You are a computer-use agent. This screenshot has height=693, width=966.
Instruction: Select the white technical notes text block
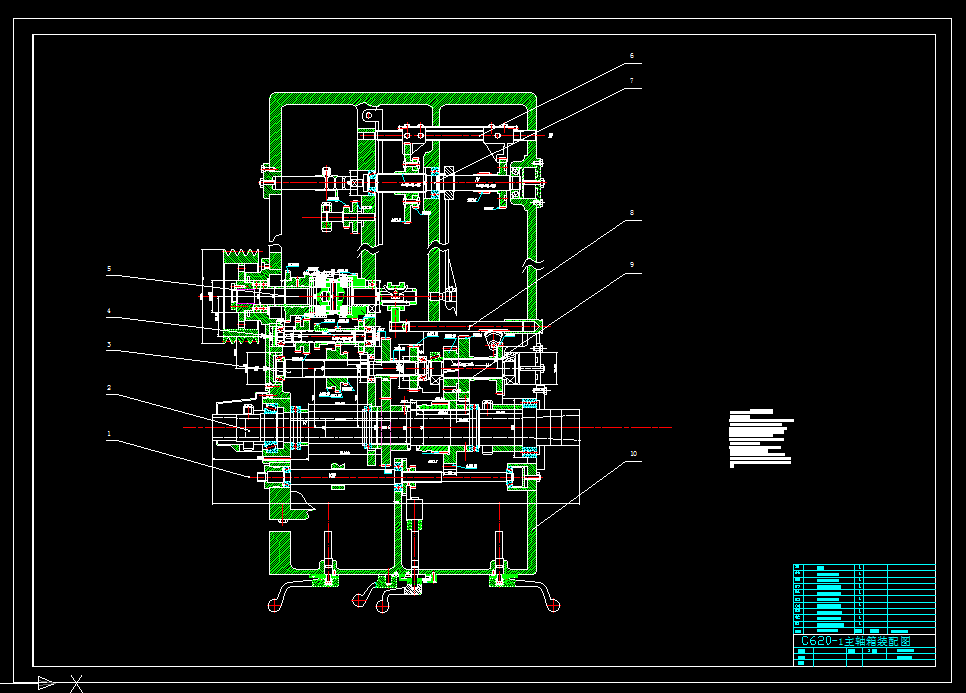[761, 439]
